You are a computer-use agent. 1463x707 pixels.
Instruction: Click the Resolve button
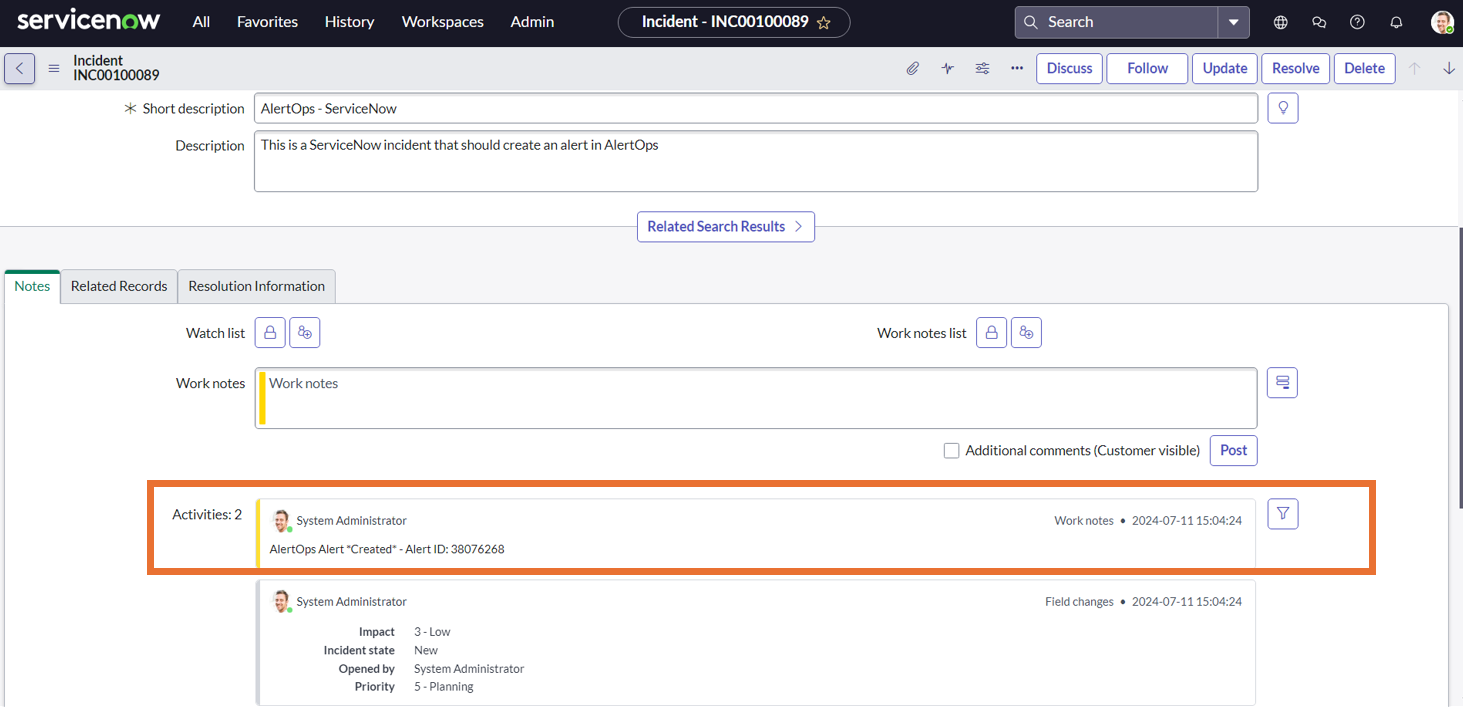point(1295,68)
